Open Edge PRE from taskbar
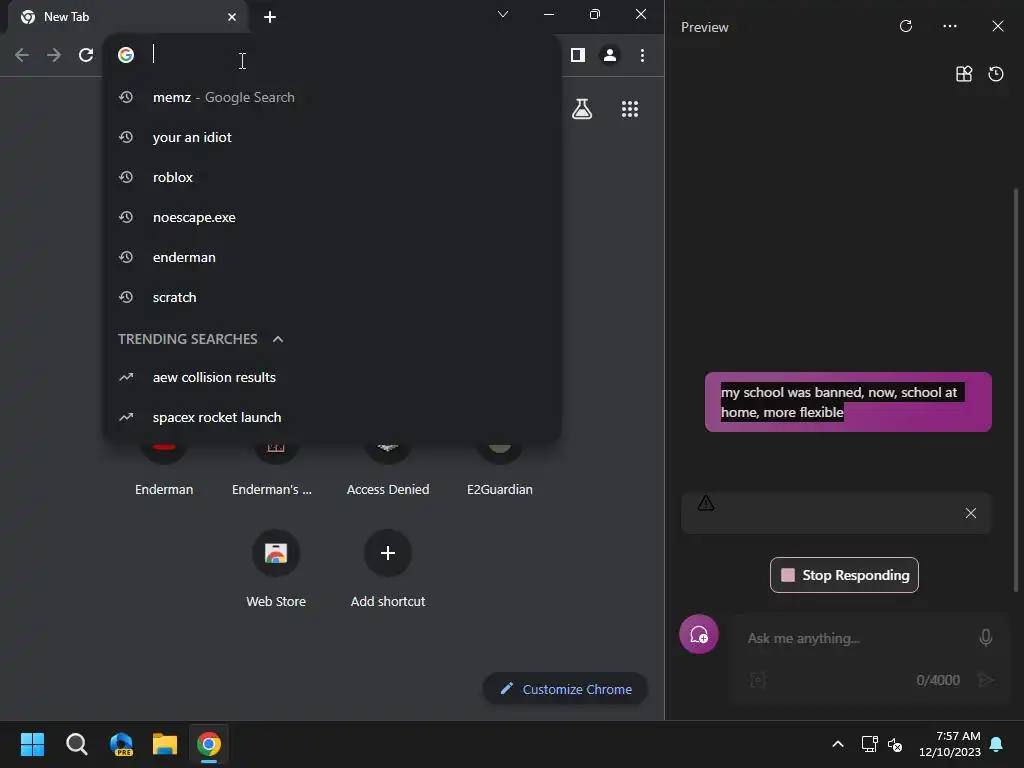Image resolution: width=1024 pixels, height=768 pixels. tap(121, 744)
